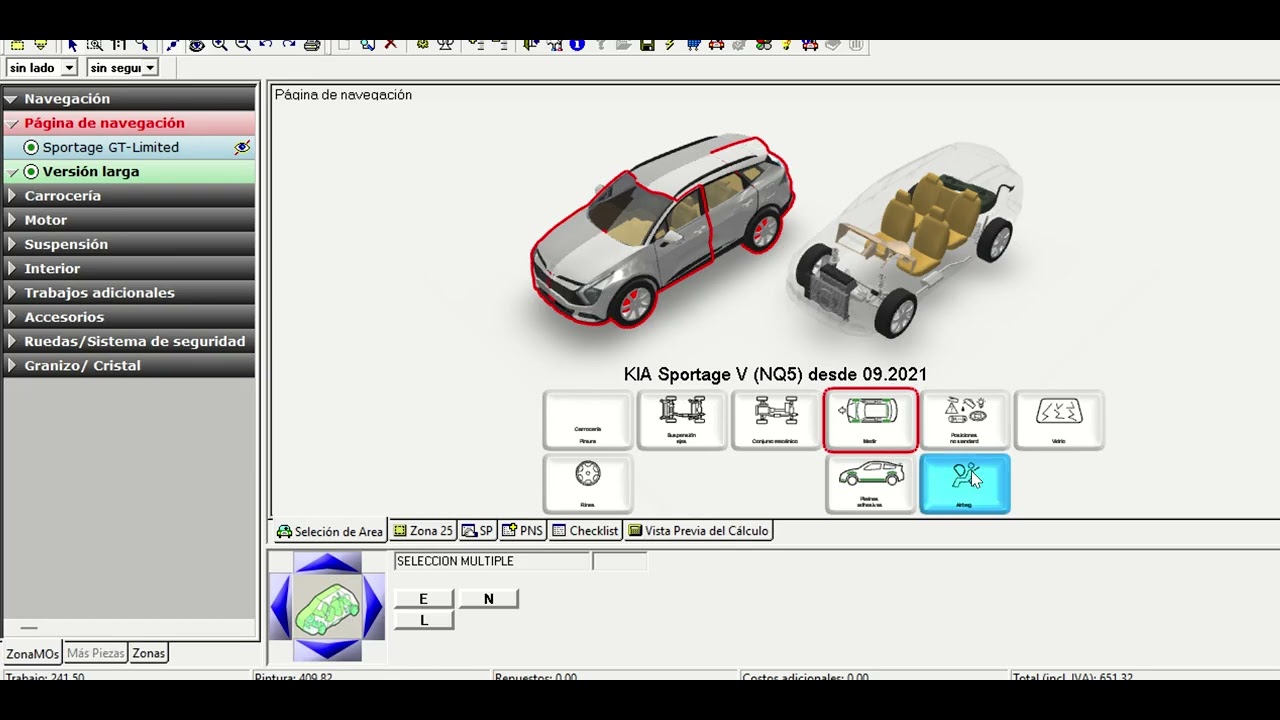Click the green floppy save toolbar icon
This screenshot has width=1280, height=720.
[647, 45]
